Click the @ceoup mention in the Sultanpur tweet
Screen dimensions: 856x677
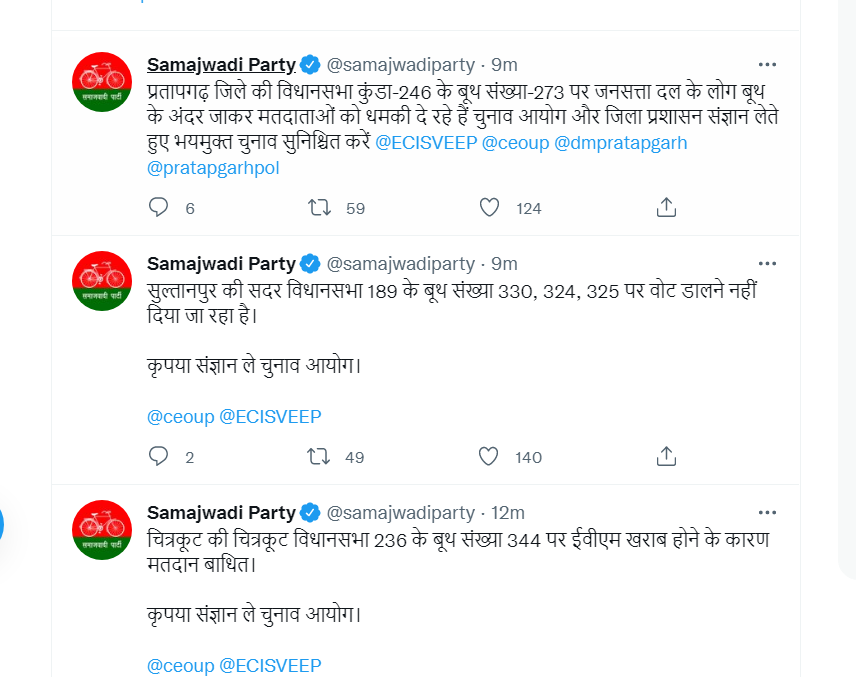pos(178,416)
